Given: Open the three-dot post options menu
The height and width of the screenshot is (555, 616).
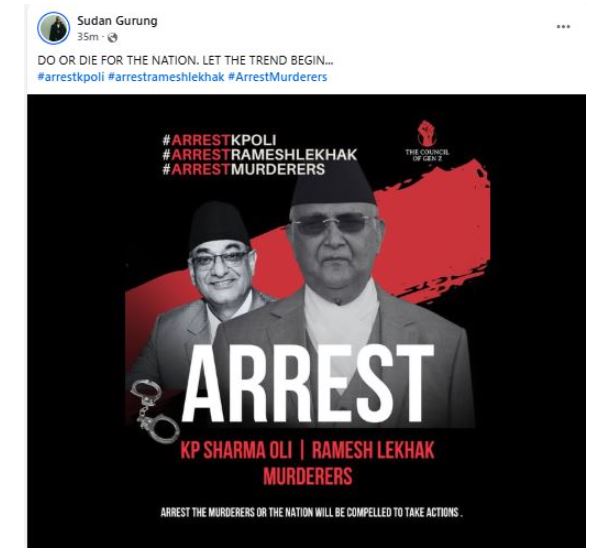Looking at the screenshot, I should (563, 27).
